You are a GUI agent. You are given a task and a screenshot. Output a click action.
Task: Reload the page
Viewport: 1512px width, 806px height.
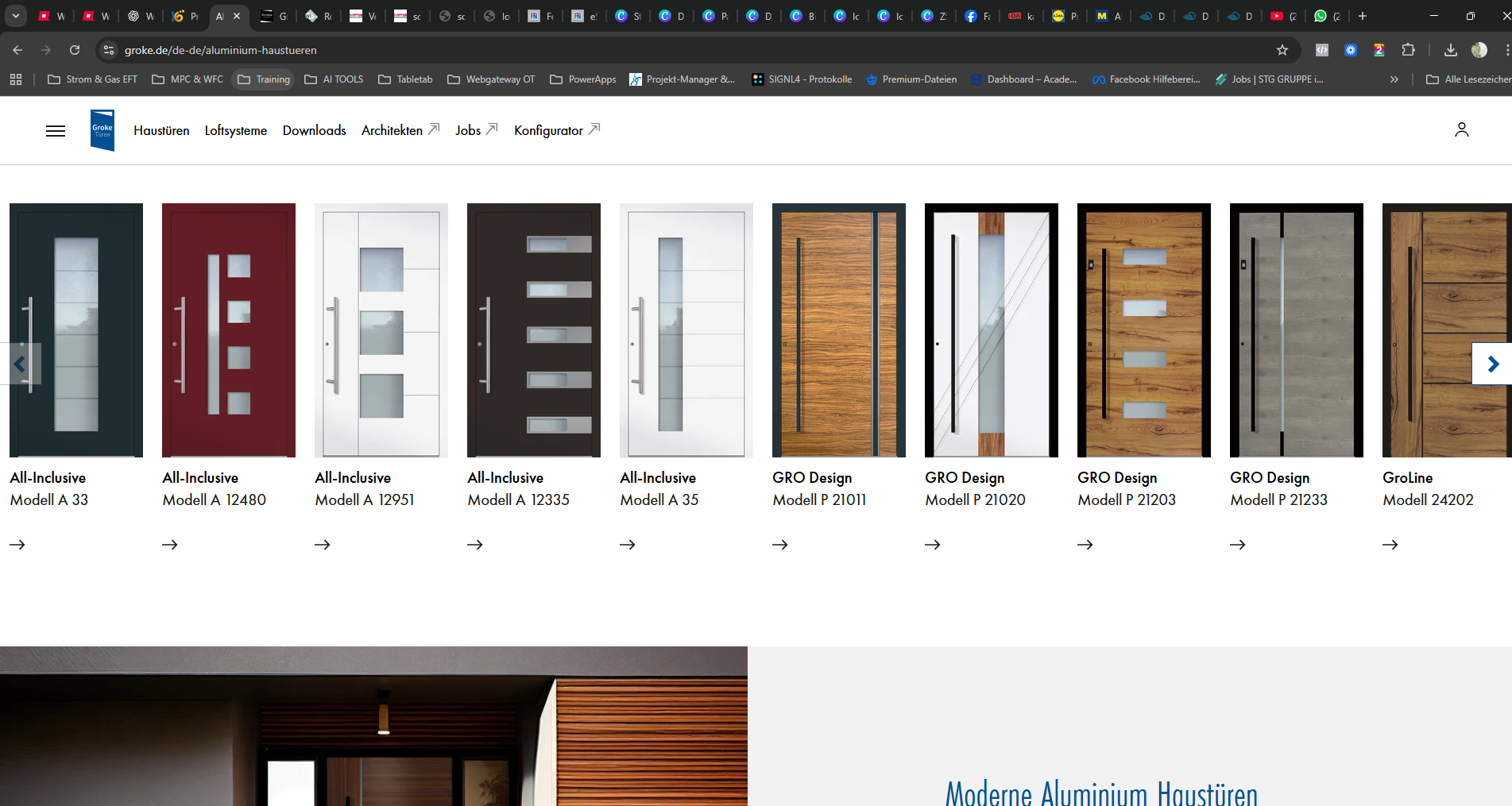(75, 50)
